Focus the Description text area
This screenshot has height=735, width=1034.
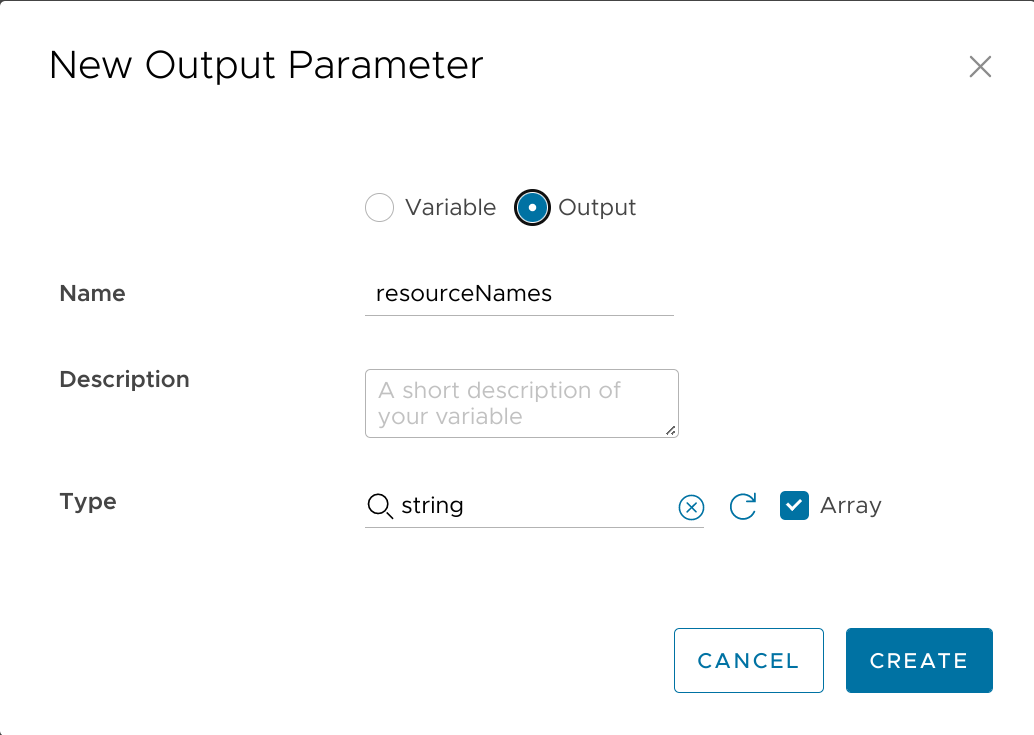click(521, 403)
